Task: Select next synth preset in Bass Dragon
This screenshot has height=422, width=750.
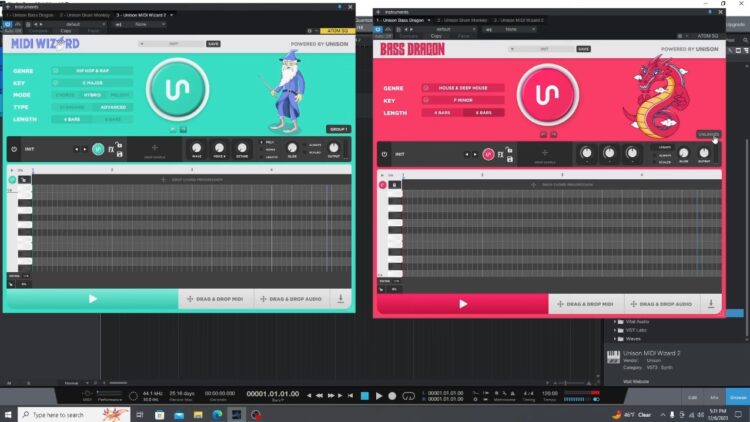Action: [x=474, y=155]
